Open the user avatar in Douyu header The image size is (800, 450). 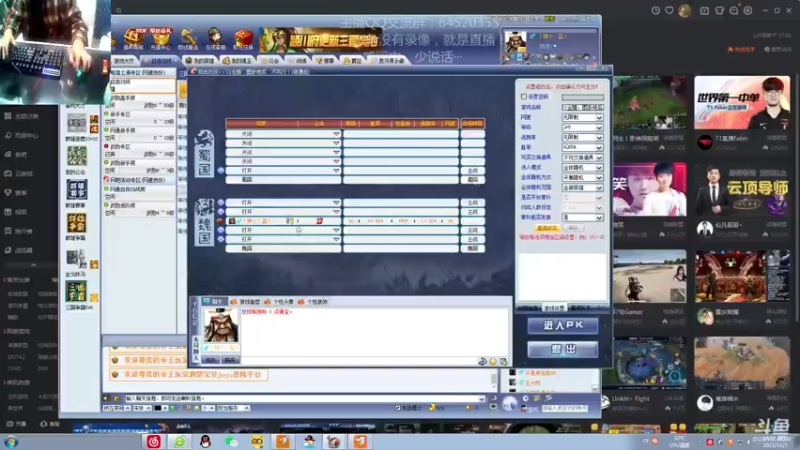pos(685,10)
